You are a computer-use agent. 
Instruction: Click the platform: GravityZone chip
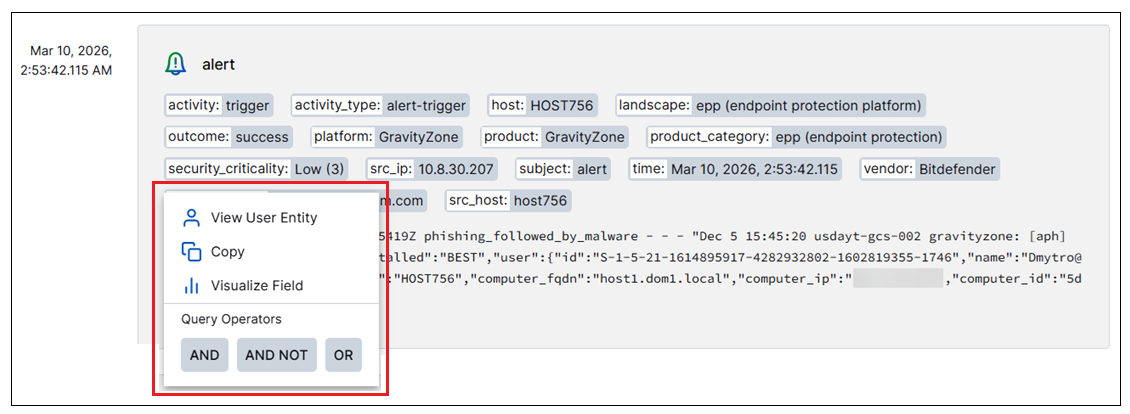(387, 137)
